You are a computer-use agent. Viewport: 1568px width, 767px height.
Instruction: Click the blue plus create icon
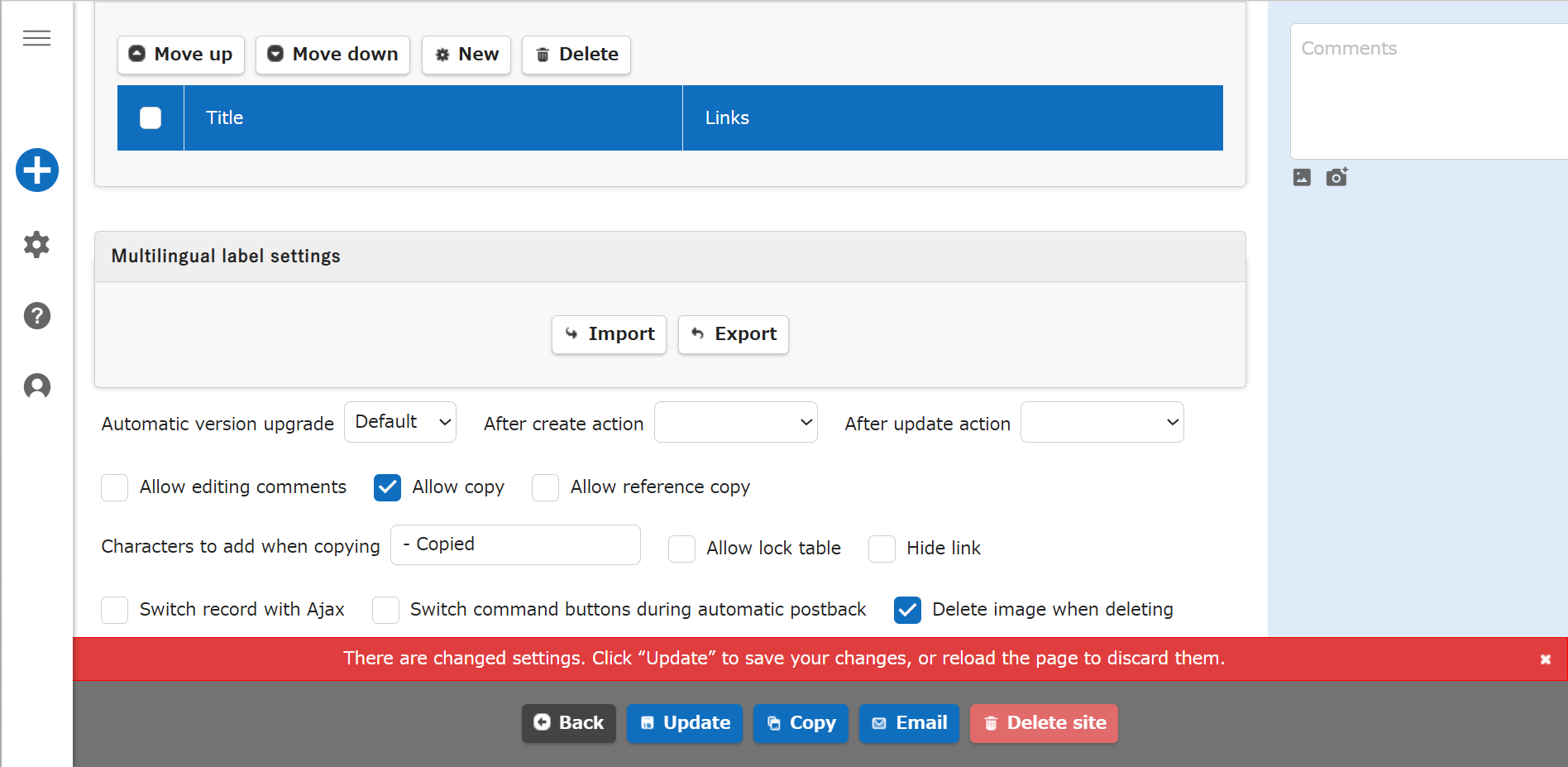pos(37,170)
